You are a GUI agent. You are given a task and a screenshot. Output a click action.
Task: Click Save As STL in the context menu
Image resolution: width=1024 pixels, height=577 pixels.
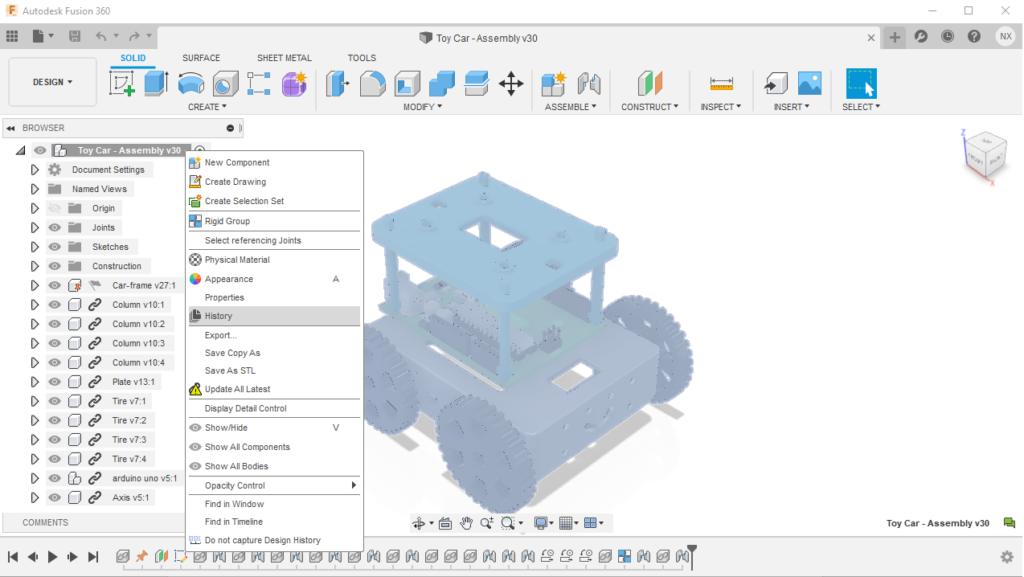233,371
